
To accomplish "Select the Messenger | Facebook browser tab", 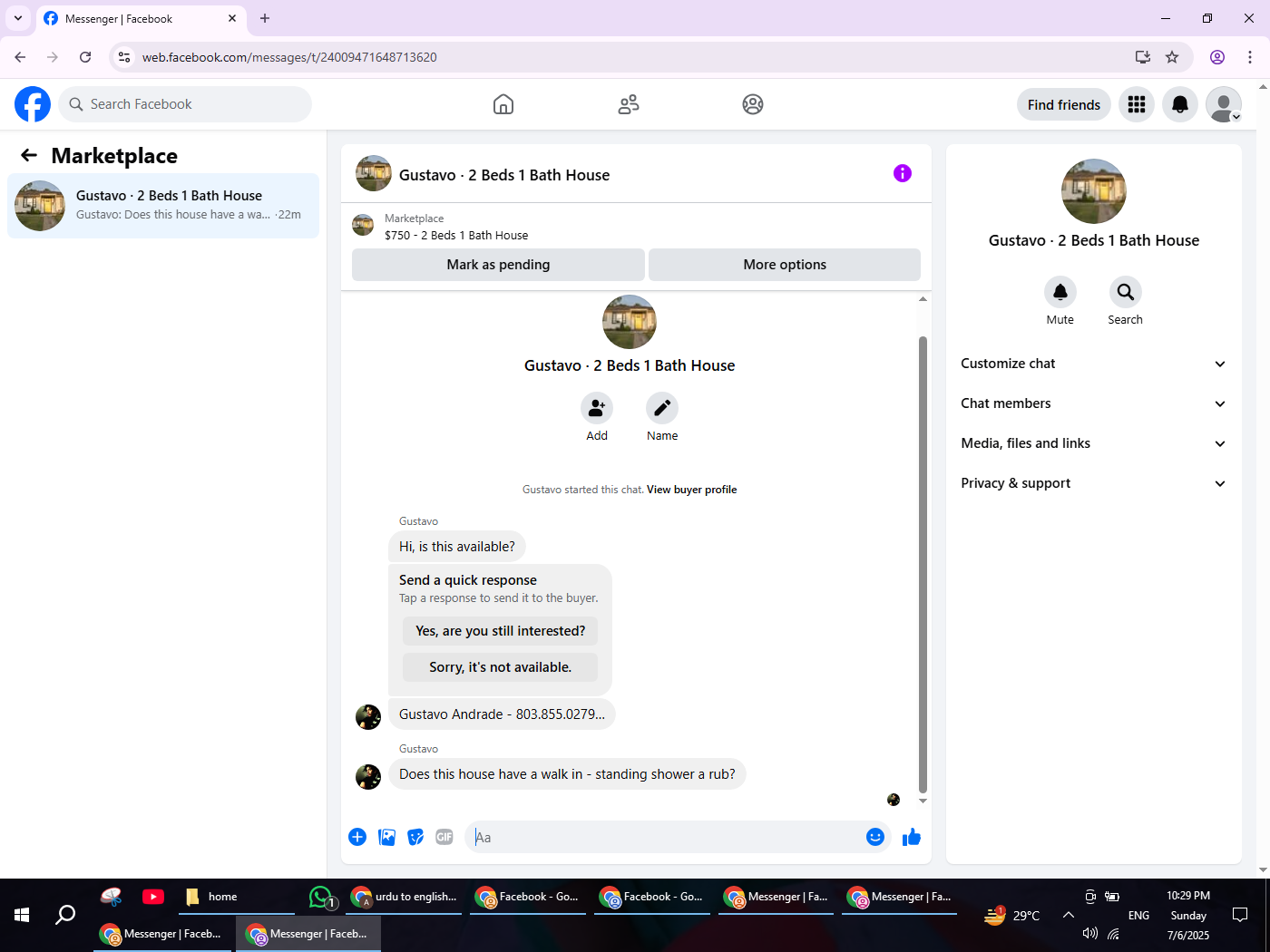I will [141, 18].
